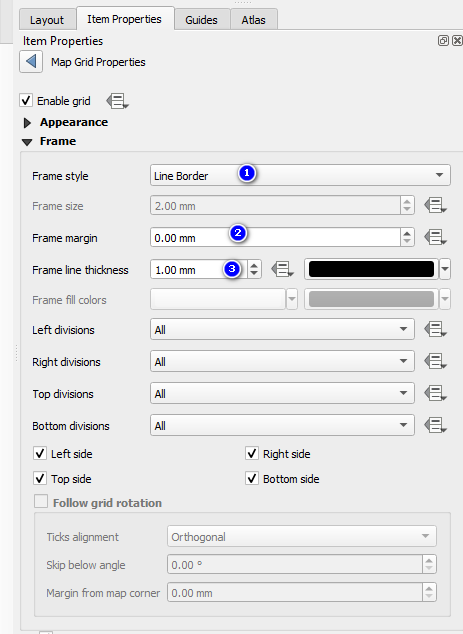Uncheck the Enable grid checkbox

pyautogui.click(x=26, y=100)
